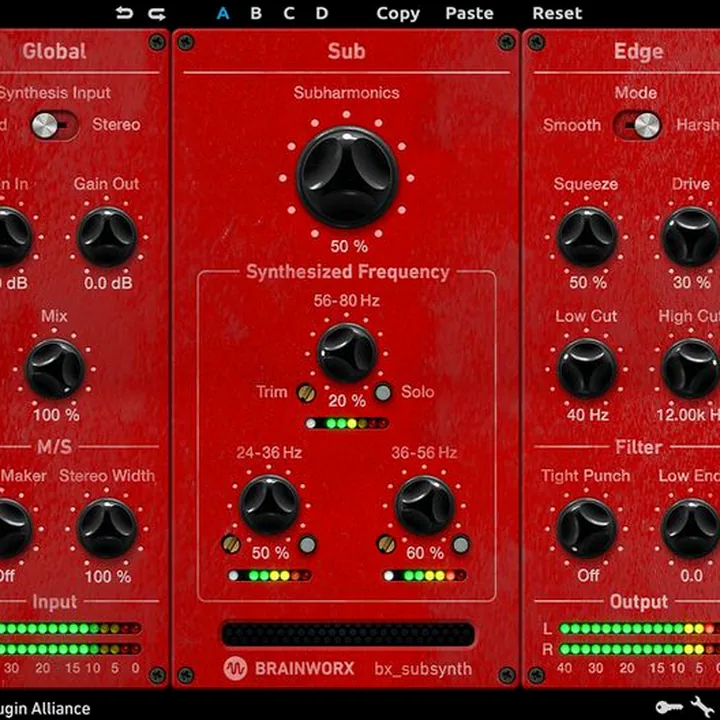Click the key license icon

coord(669,708)
